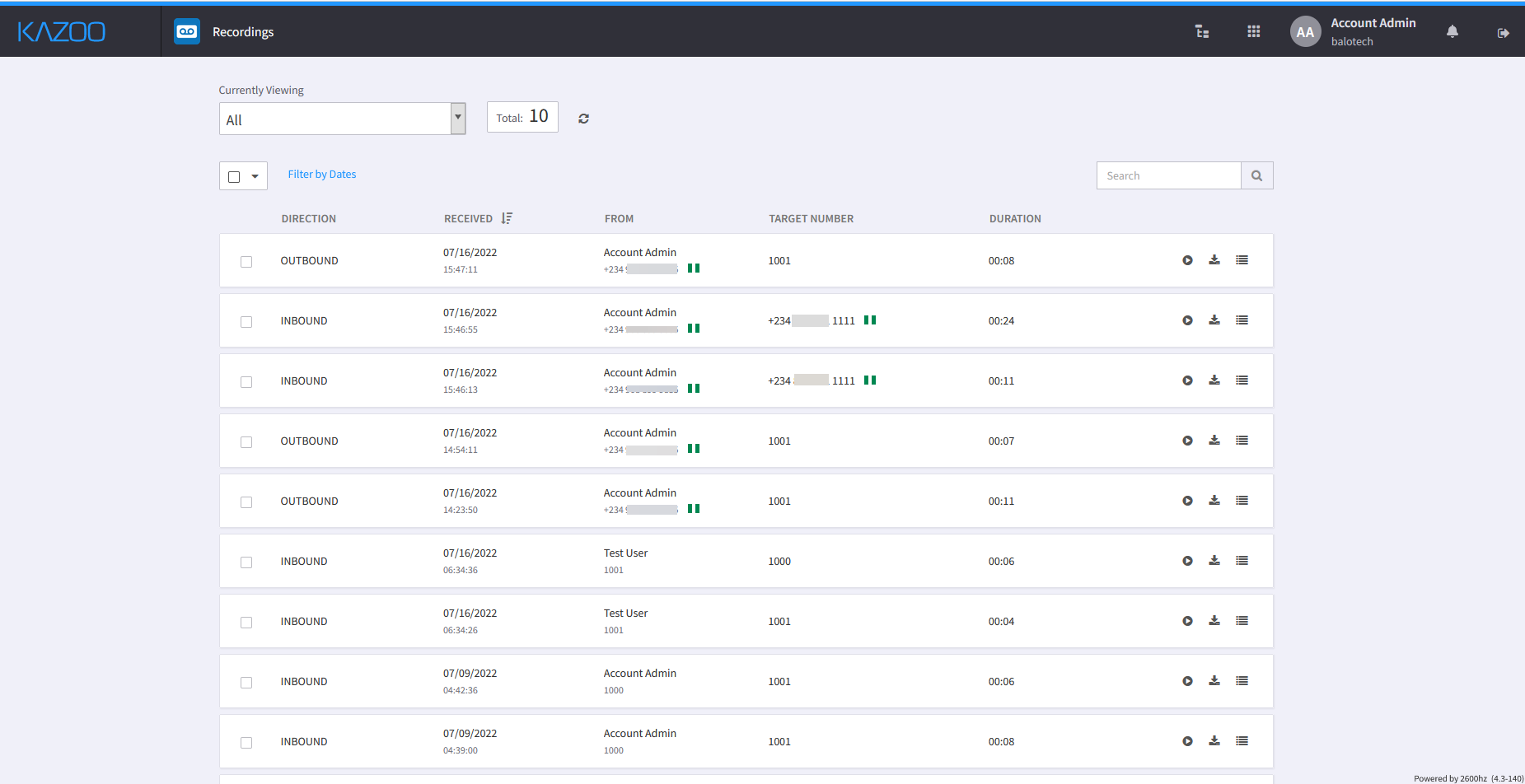The width and height of the screenshot is (1525, 784).
Task: Click the search magnifier button
Action: tap(1256, 175)
